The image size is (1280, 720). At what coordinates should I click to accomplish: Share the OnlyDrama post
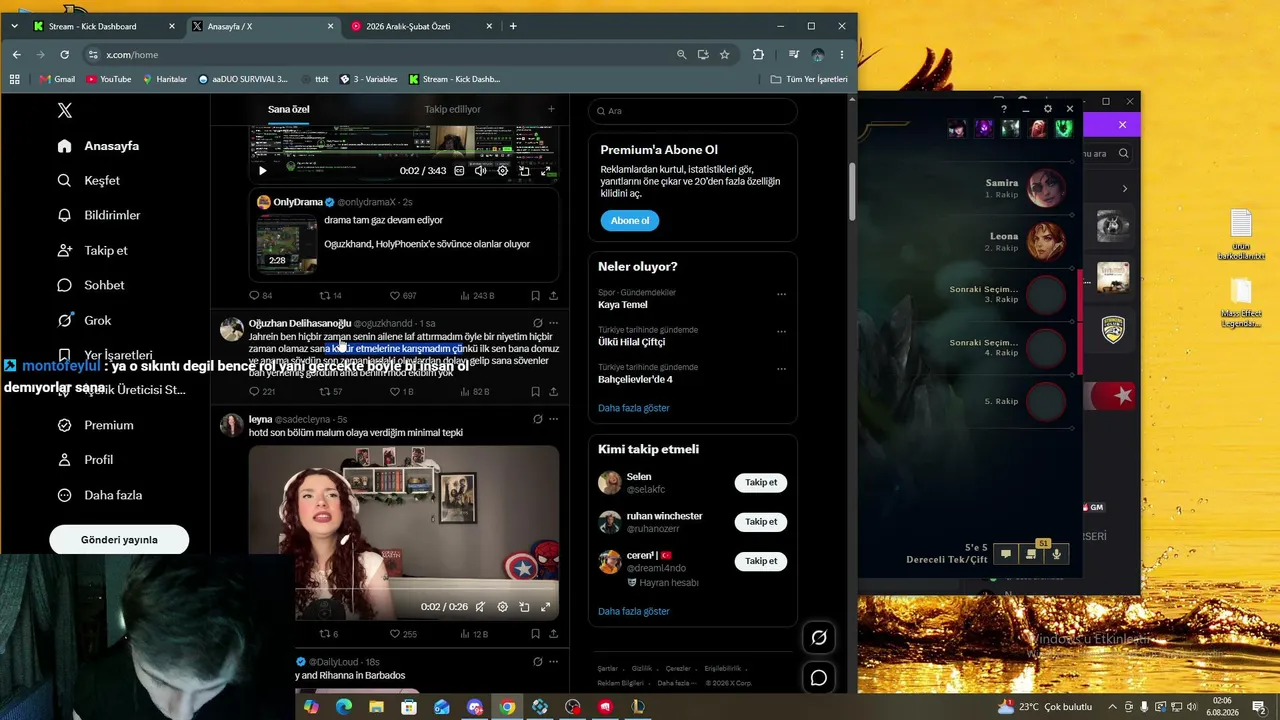[553, 296]
